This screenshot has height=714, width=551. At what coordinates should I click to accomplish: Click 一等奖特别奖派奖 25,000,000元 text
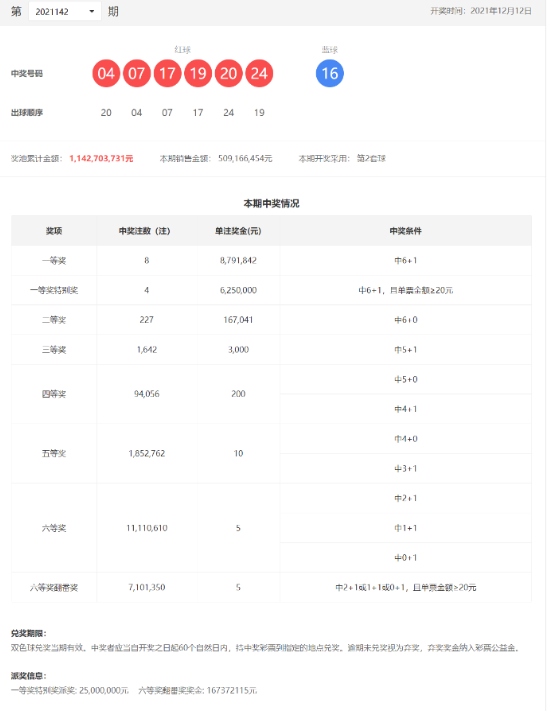tap(70, 690)
